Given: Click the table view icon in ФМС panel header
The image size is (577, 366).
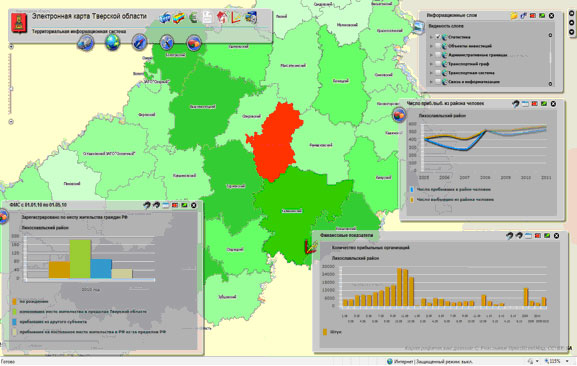Looking at the screenshot, I should click(x=166, y=205).
